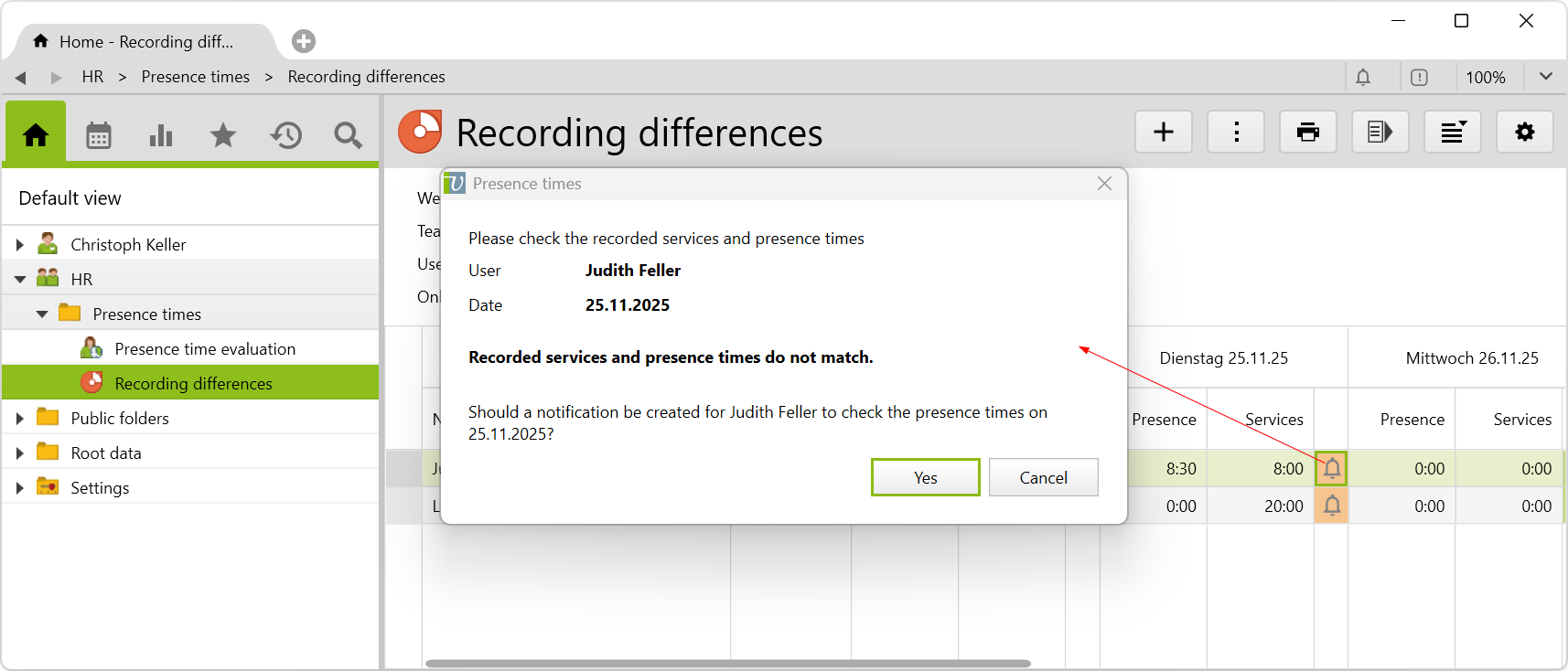Expand the Christoph Keller tree node
Viewport: 1568px width, 671px height.
click(x=20, y=245)
